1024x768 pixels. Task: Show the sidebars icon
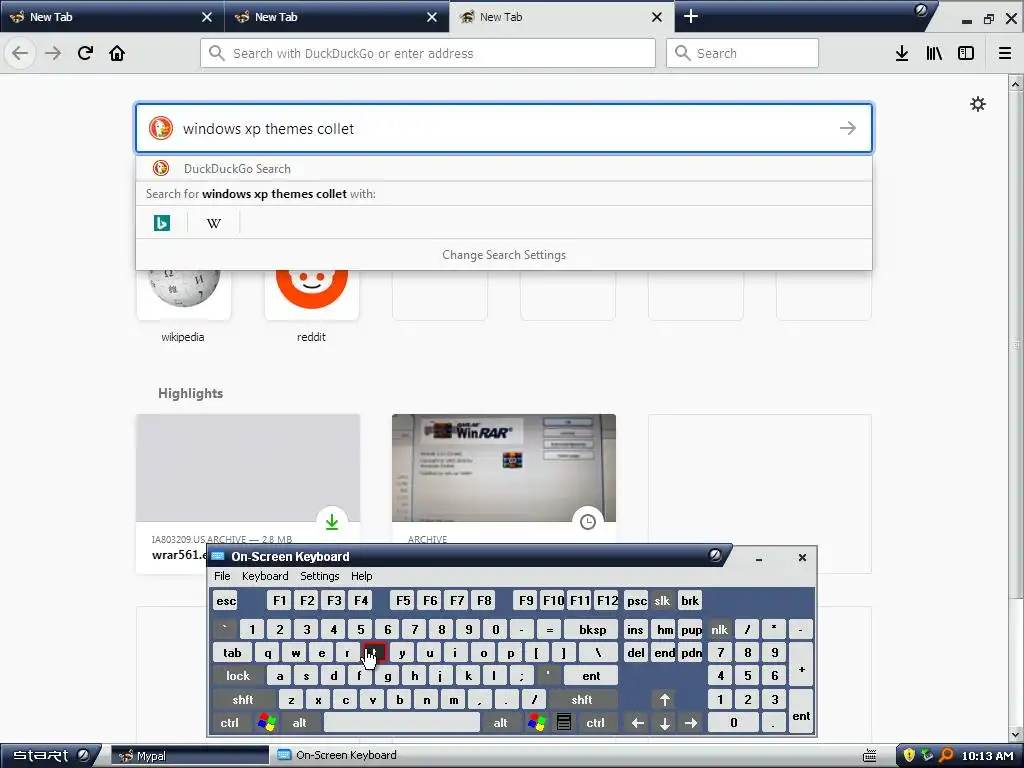click(966, 53)
